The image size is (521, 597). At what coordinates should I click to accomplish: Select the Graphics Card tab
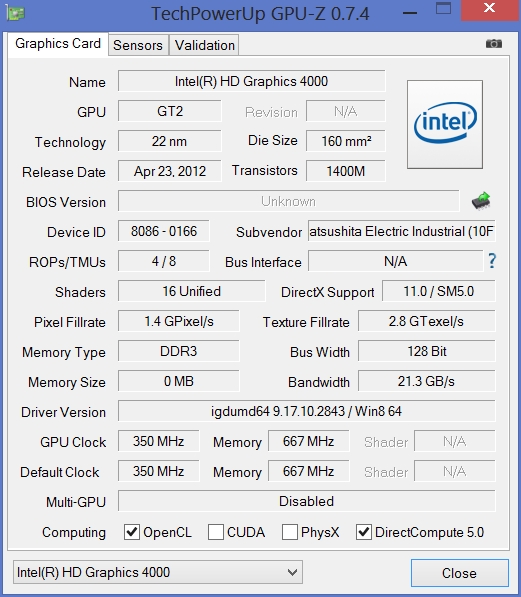point(58,44)
